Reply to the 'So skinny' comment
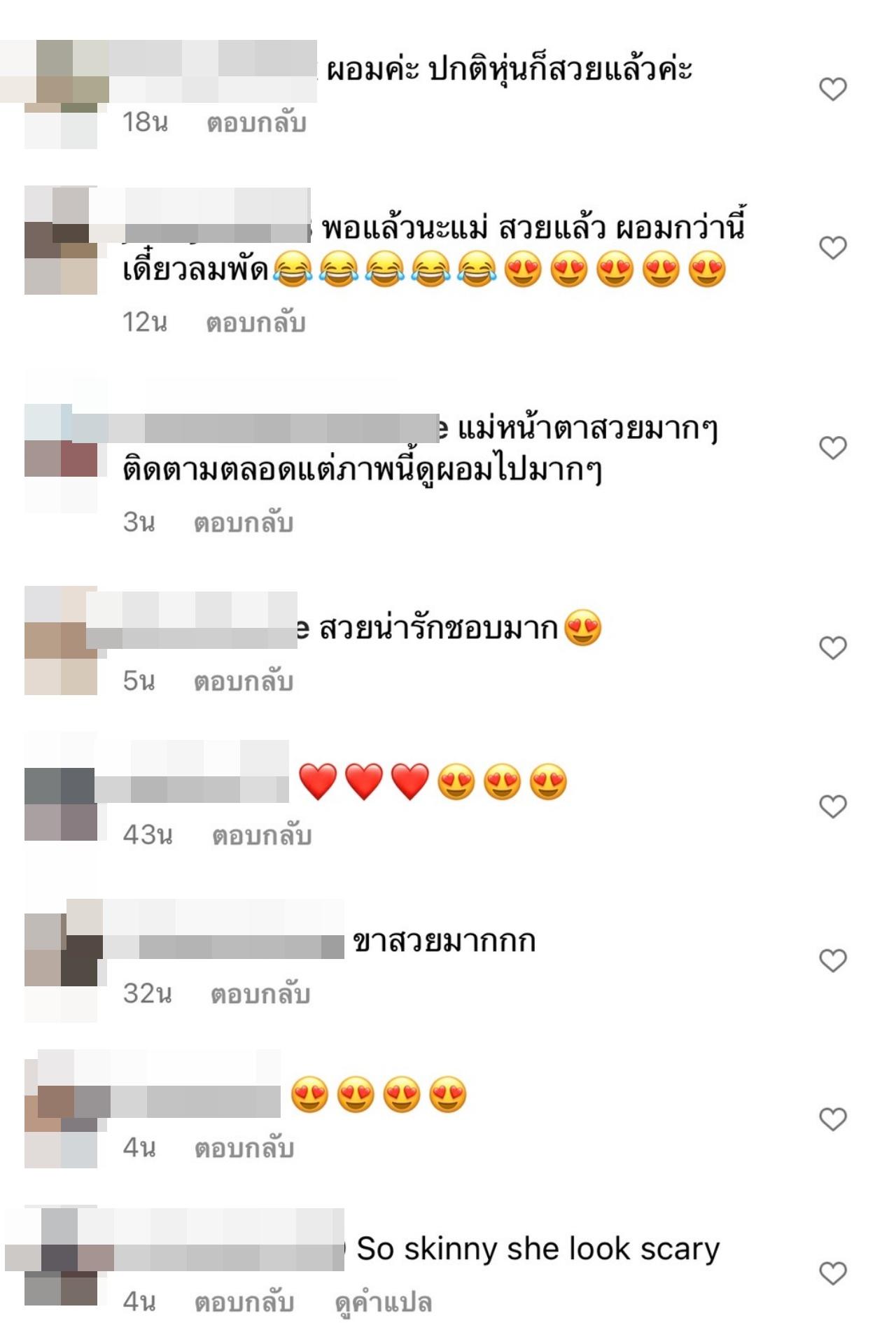Image resolution: width=896 pixels, height=1323 pixels. pyautogui.click(x=244, y=1302)
